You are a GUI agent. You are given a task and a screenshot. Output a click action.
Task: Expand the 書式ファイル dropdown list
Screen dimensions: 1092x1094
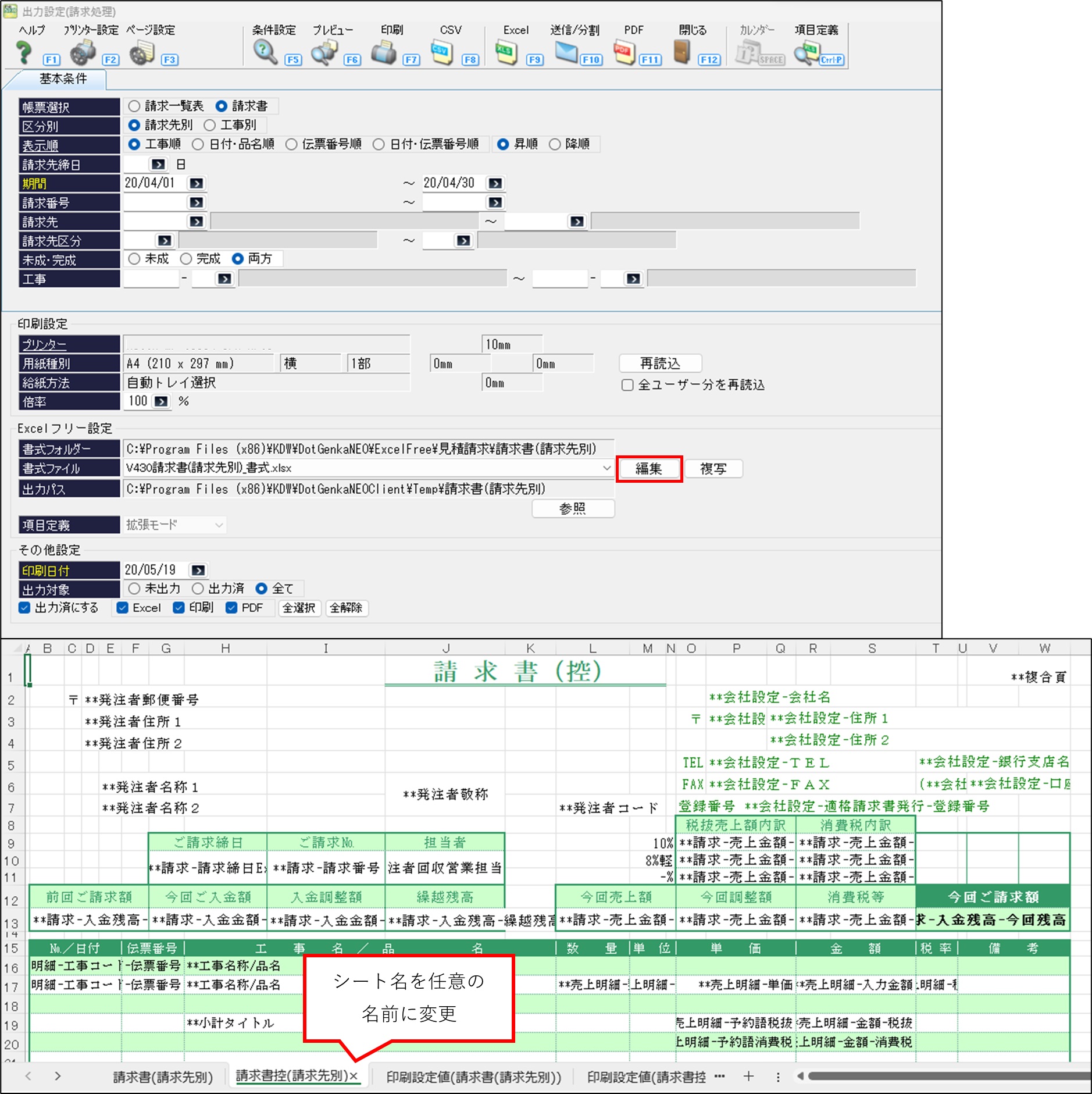[x=606, y=468]
